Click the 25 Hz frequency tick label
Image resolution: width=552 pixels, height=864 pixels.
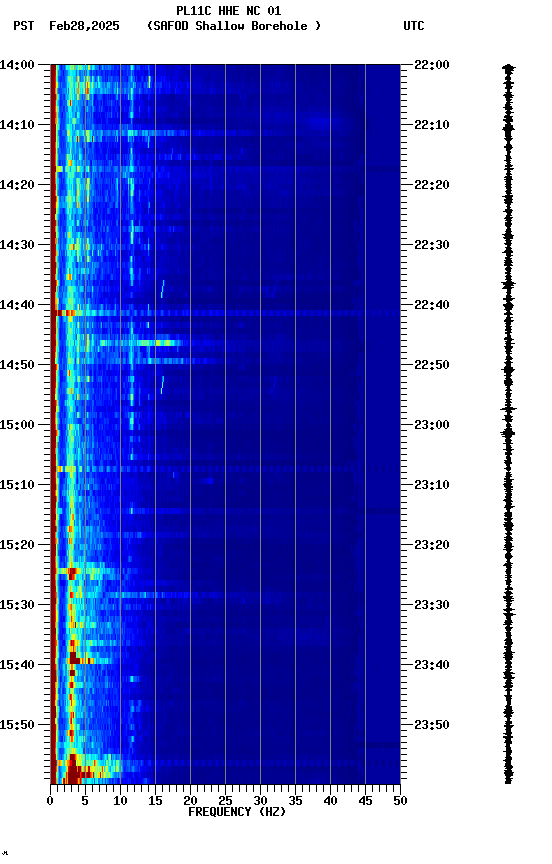pos(225,801)
